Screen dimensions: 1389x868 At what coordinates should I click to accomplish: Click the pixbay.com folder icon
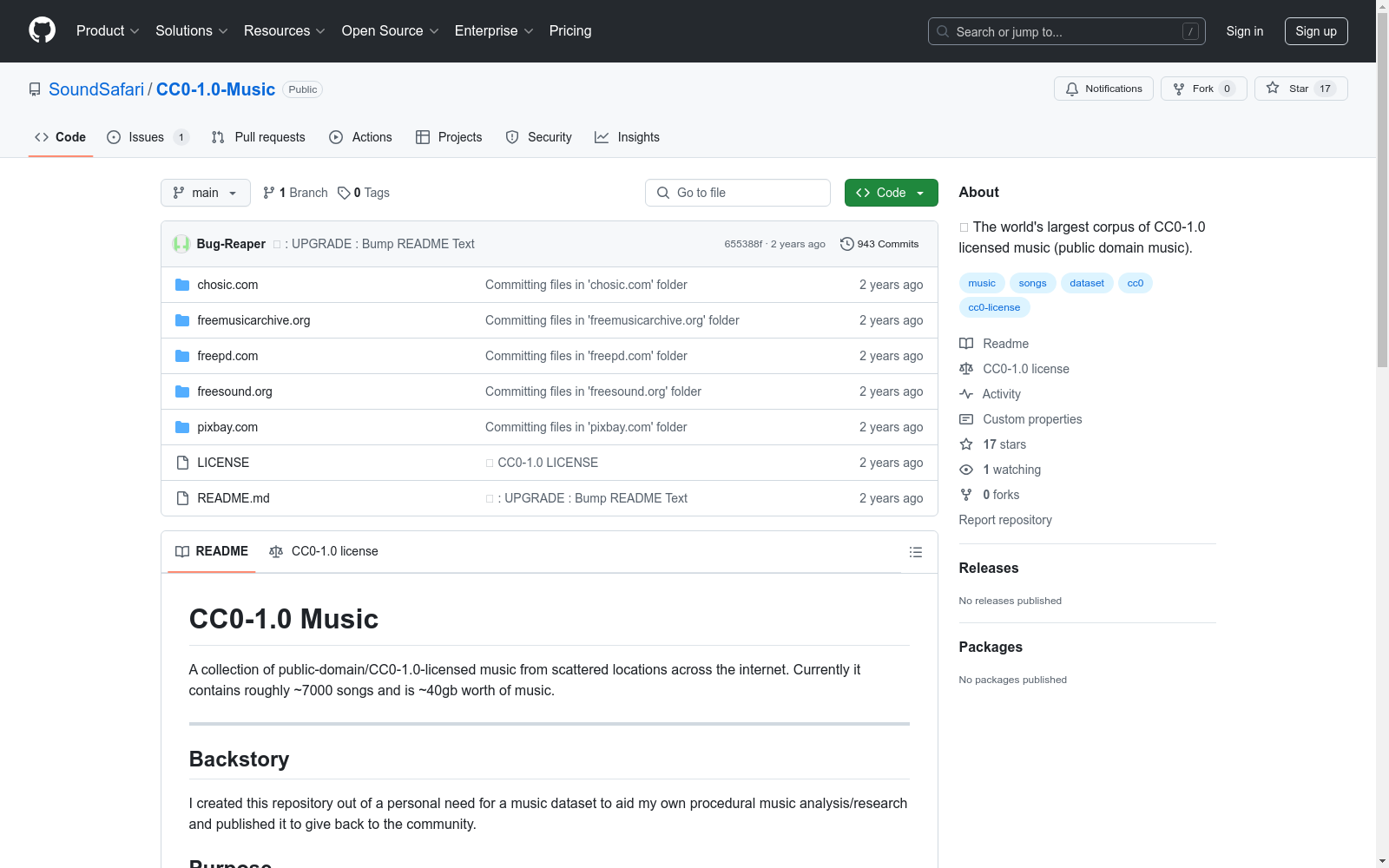182,427
